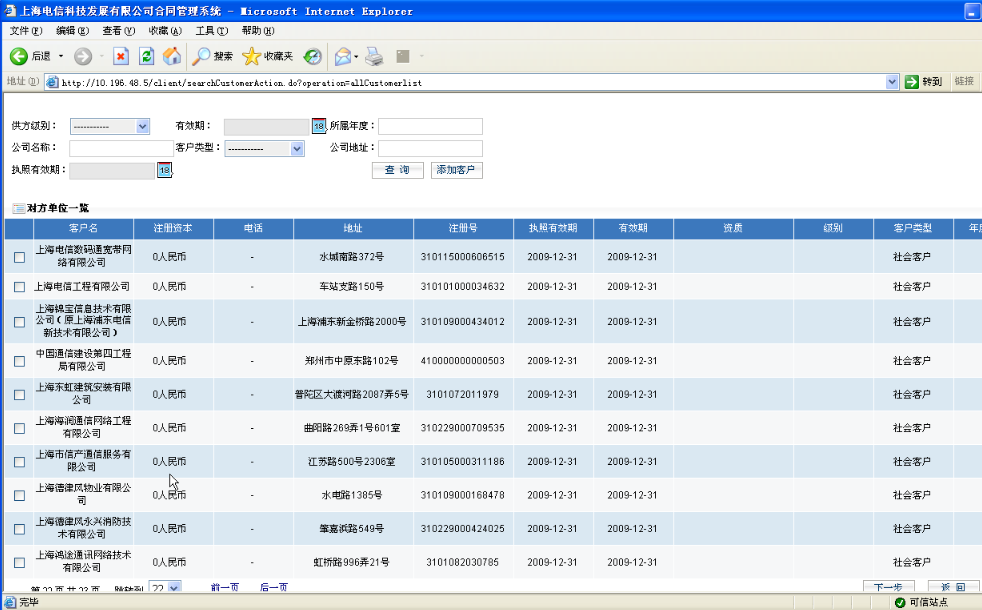Click the 前一页 previous page link
The image size is (982, 610).
click(x=225, y=587)
